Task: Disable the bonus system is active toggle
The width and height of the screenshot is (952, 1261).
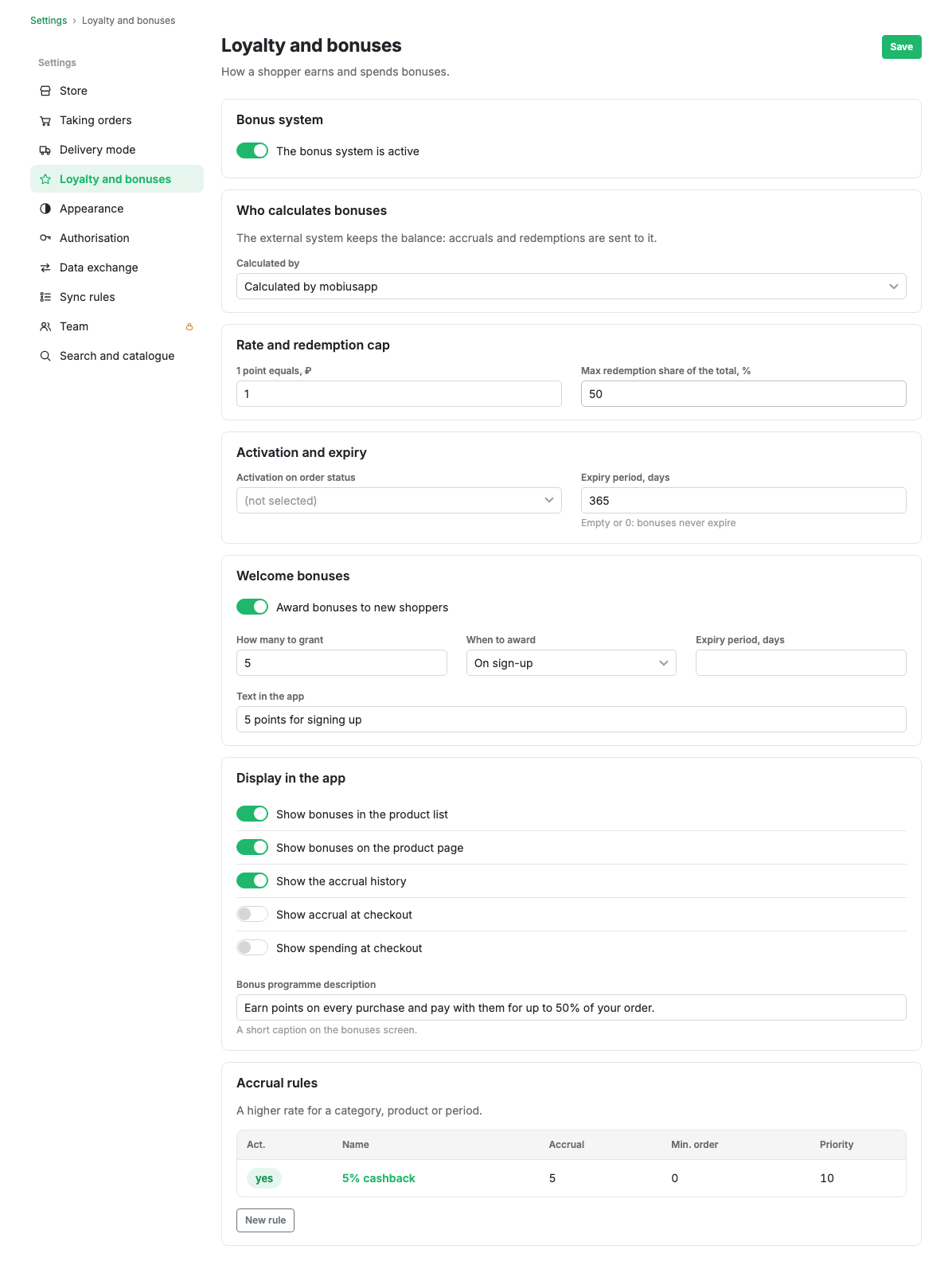Action: (x=252, y=150)
